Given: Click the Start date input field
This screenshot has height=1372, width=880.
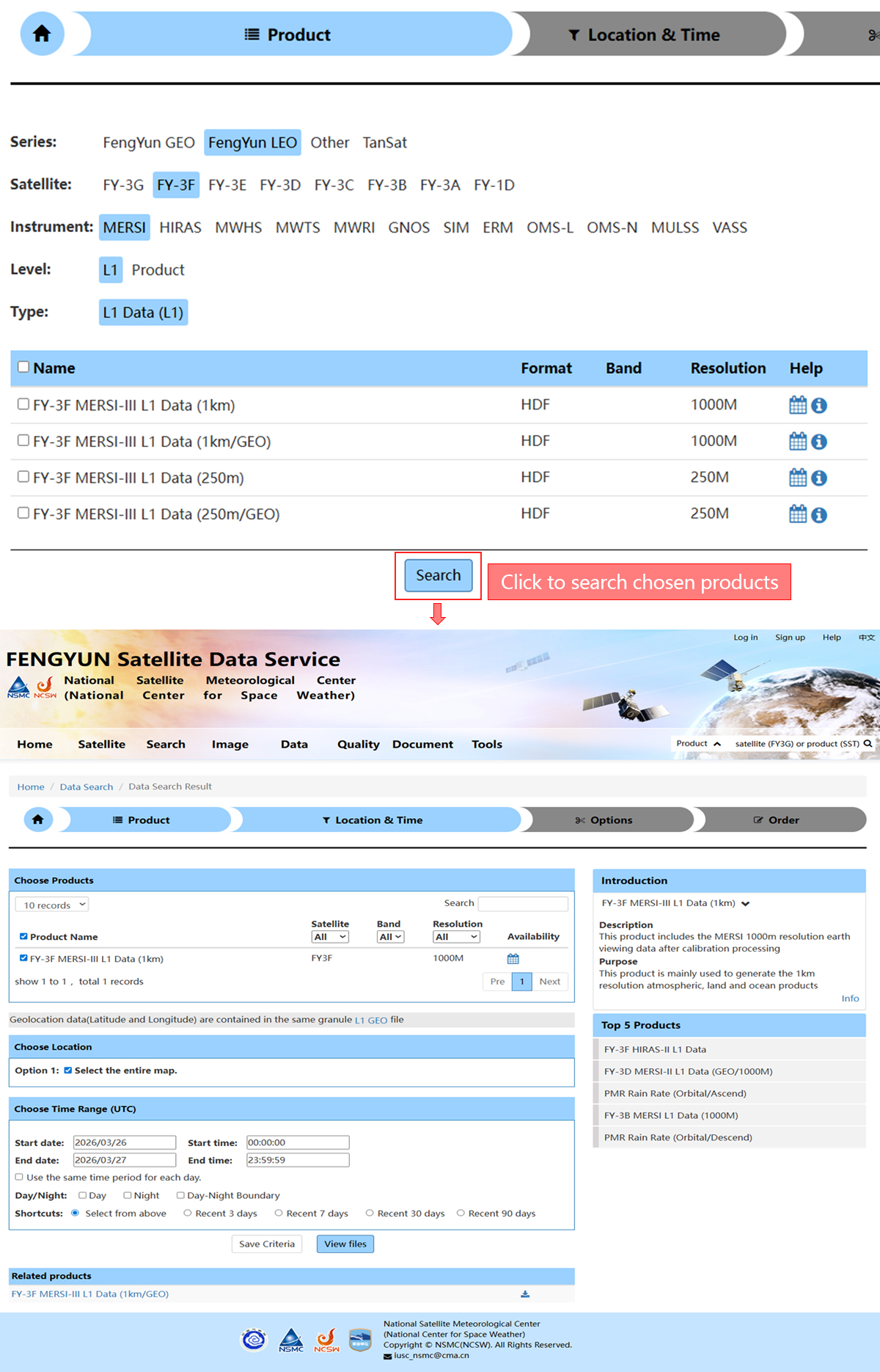Looking at the screenshot, I should click(x=125, y=1142).
